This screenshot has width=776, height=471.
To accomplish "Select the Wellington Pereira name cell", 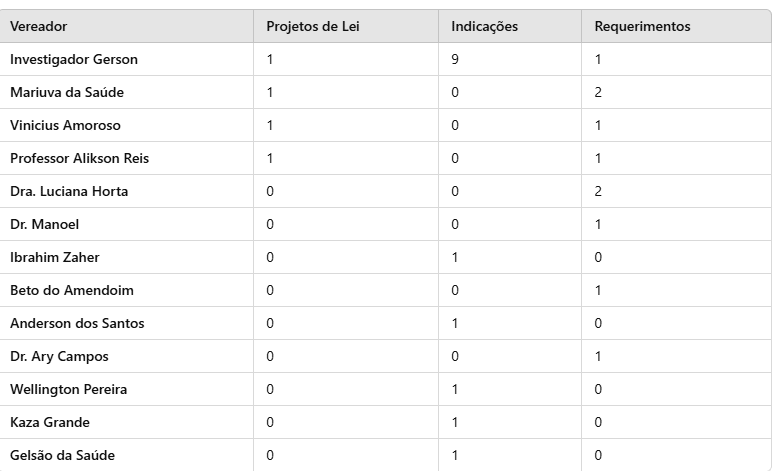I will tap(68, 390).
